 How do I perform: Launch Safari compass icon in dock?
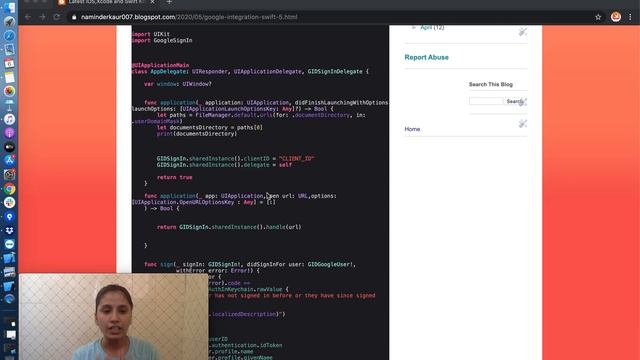pyautogui.click(x=9, y=36)
